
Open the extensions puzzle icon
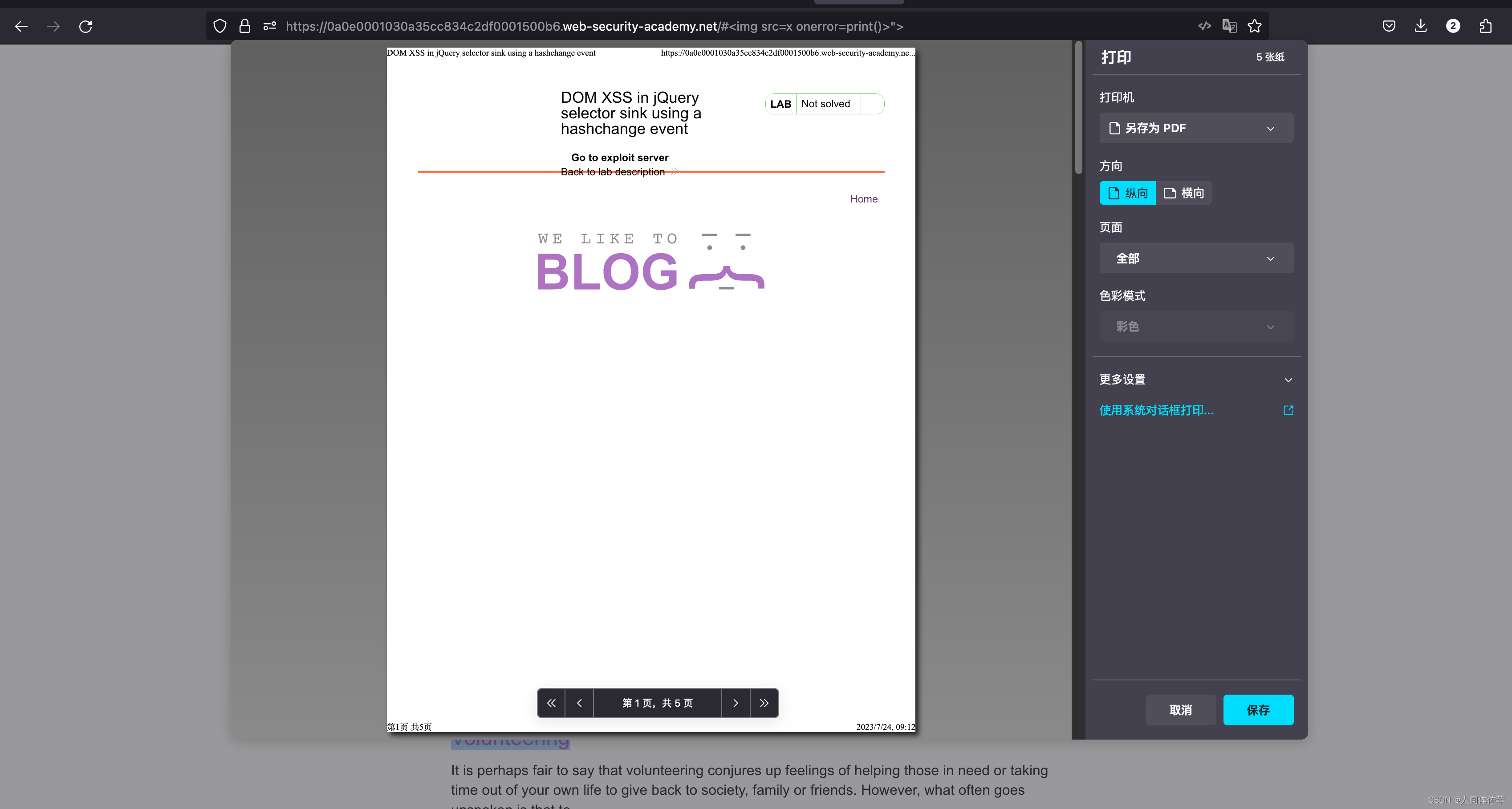1485,26
